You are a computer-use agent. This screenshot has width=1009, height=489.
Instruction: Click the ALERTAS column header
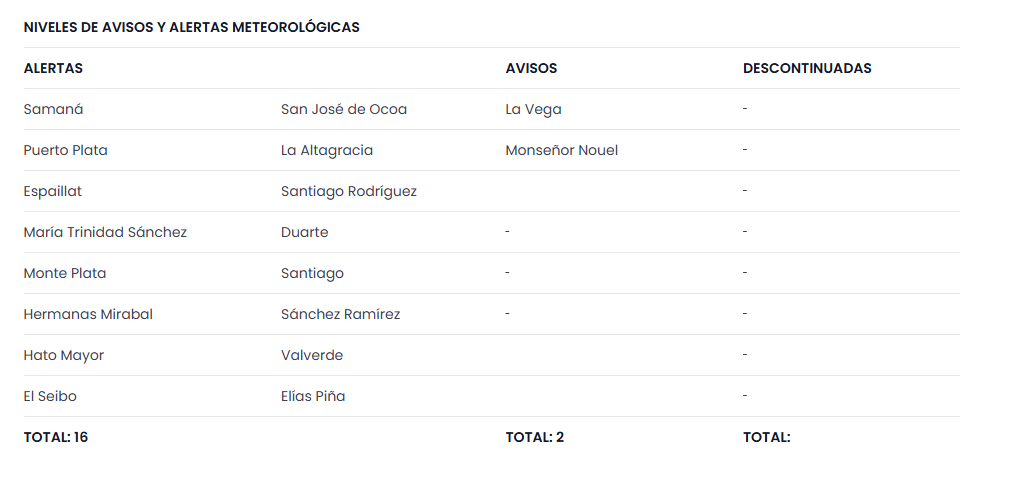pyautogui.click(x=53, y=68)
